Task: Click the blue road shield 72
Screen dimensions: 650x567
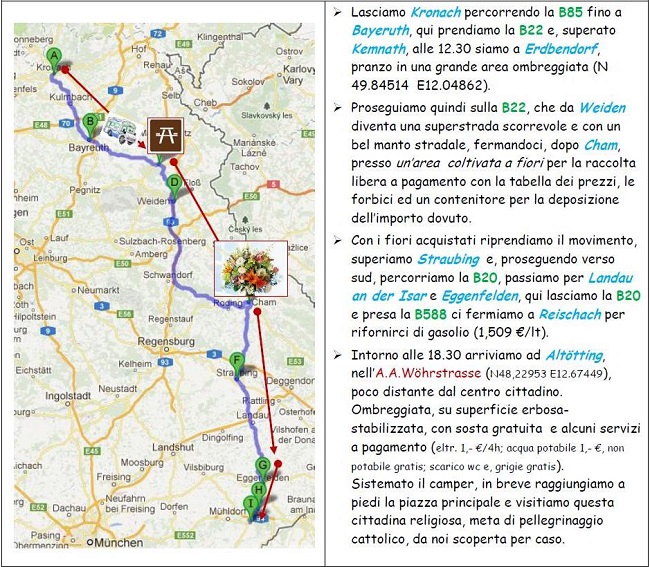Action: 158,34
